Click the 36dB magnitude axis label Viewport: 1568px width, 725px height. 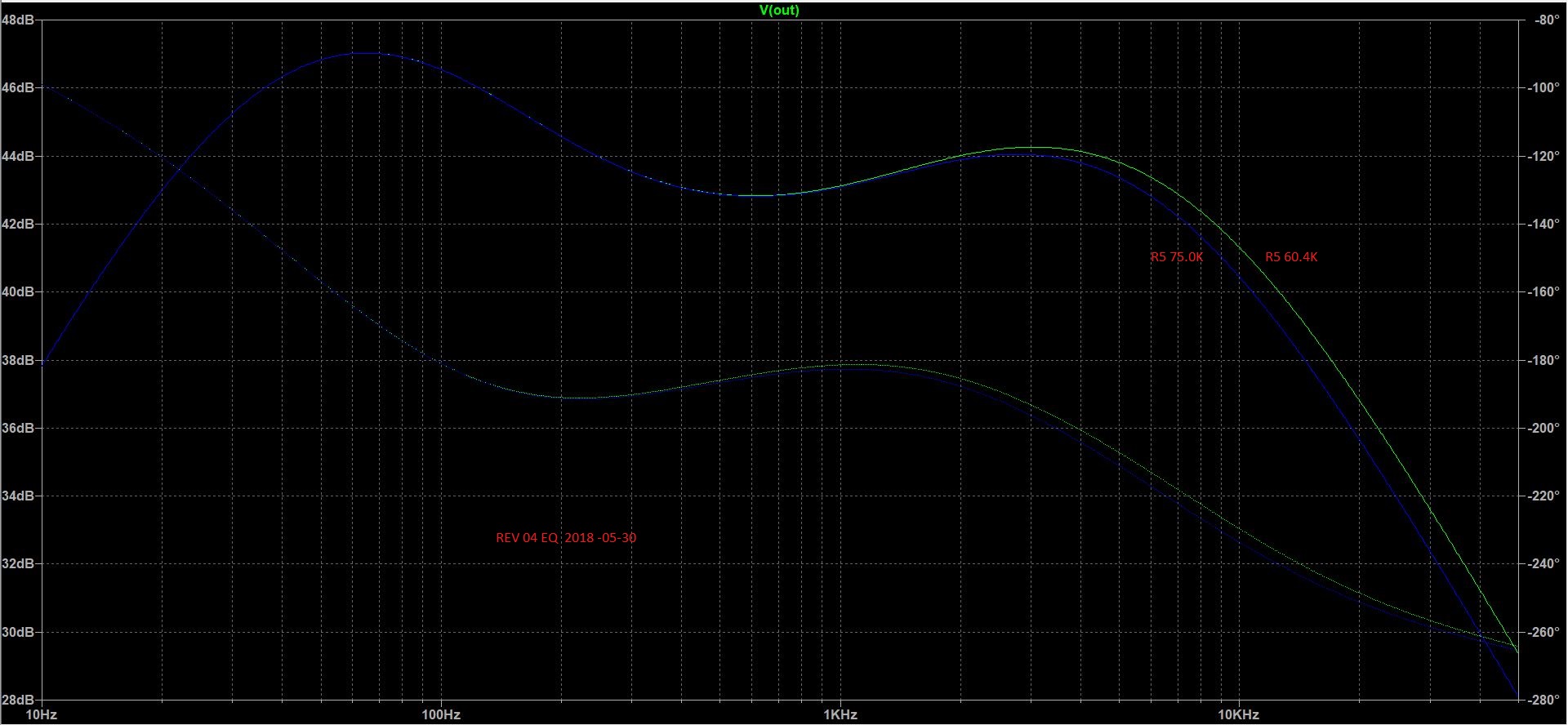coord(17,428)
